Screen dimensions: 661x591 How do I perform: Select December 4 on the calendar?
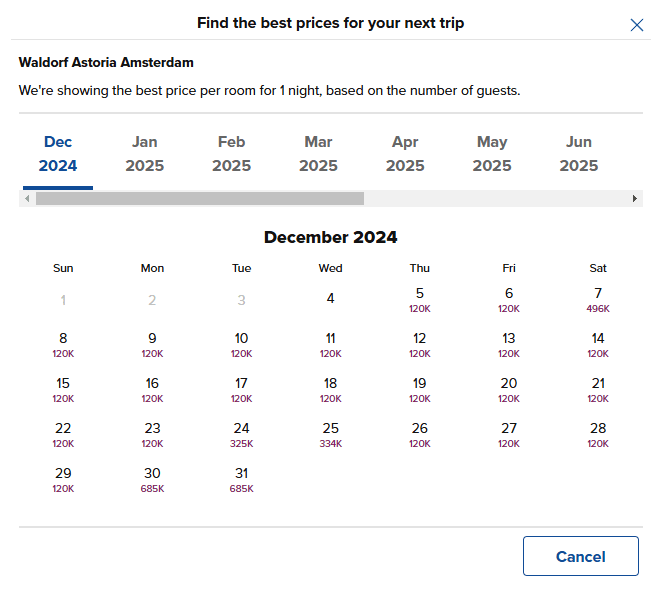click(x=331, y=298)
